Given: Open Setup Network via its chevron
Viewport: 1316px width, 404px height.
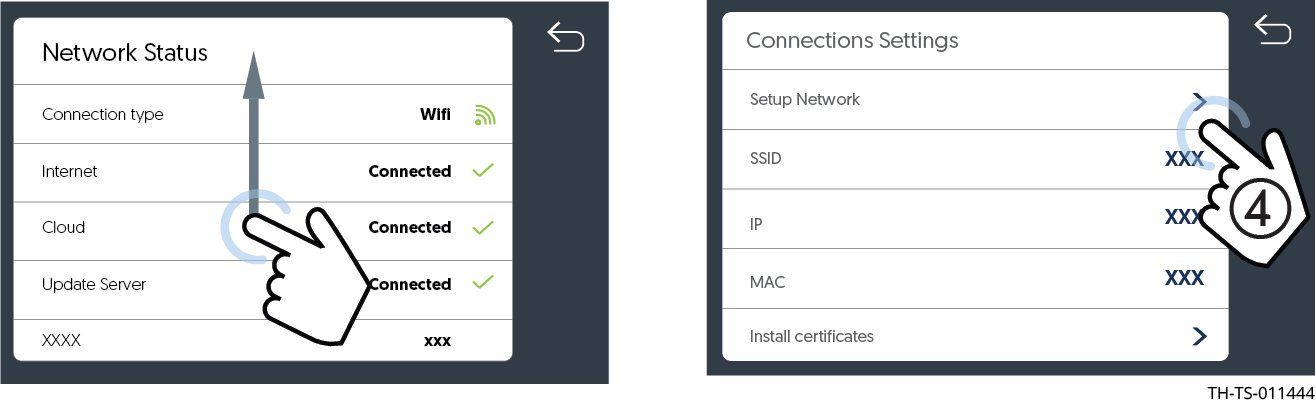Looking at the screenshot, I should click(1199, 99).
